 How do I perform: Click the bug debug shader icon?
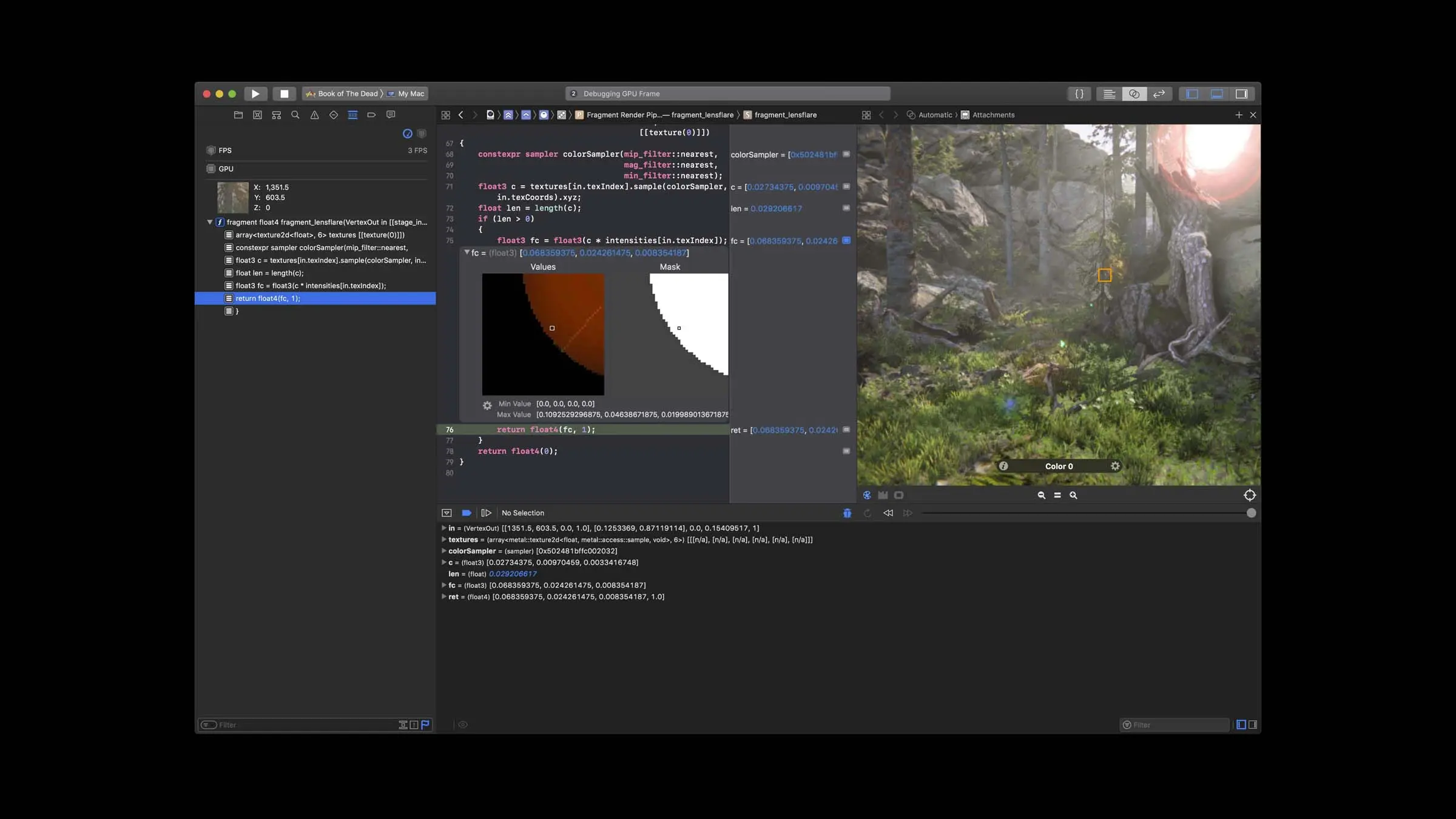(x=847, y=513)
